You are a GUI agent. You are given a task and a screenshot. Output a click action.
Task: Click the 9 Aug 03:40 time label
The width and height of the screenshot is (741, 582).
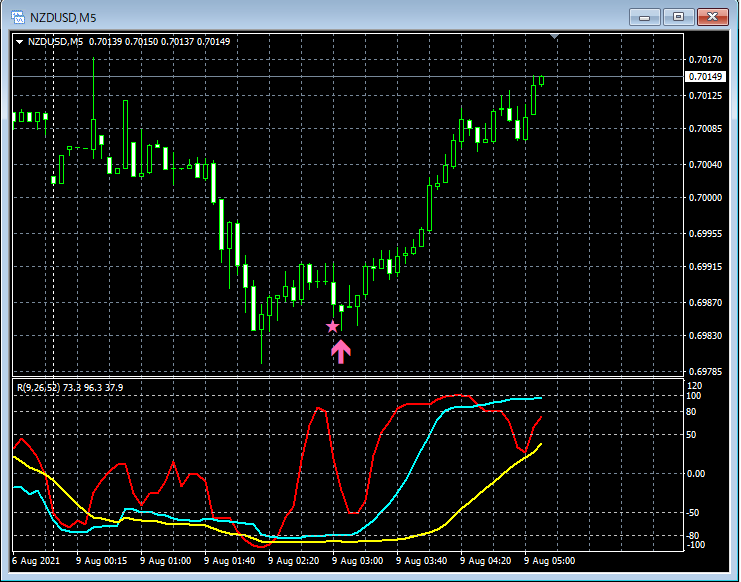(422, 561)
